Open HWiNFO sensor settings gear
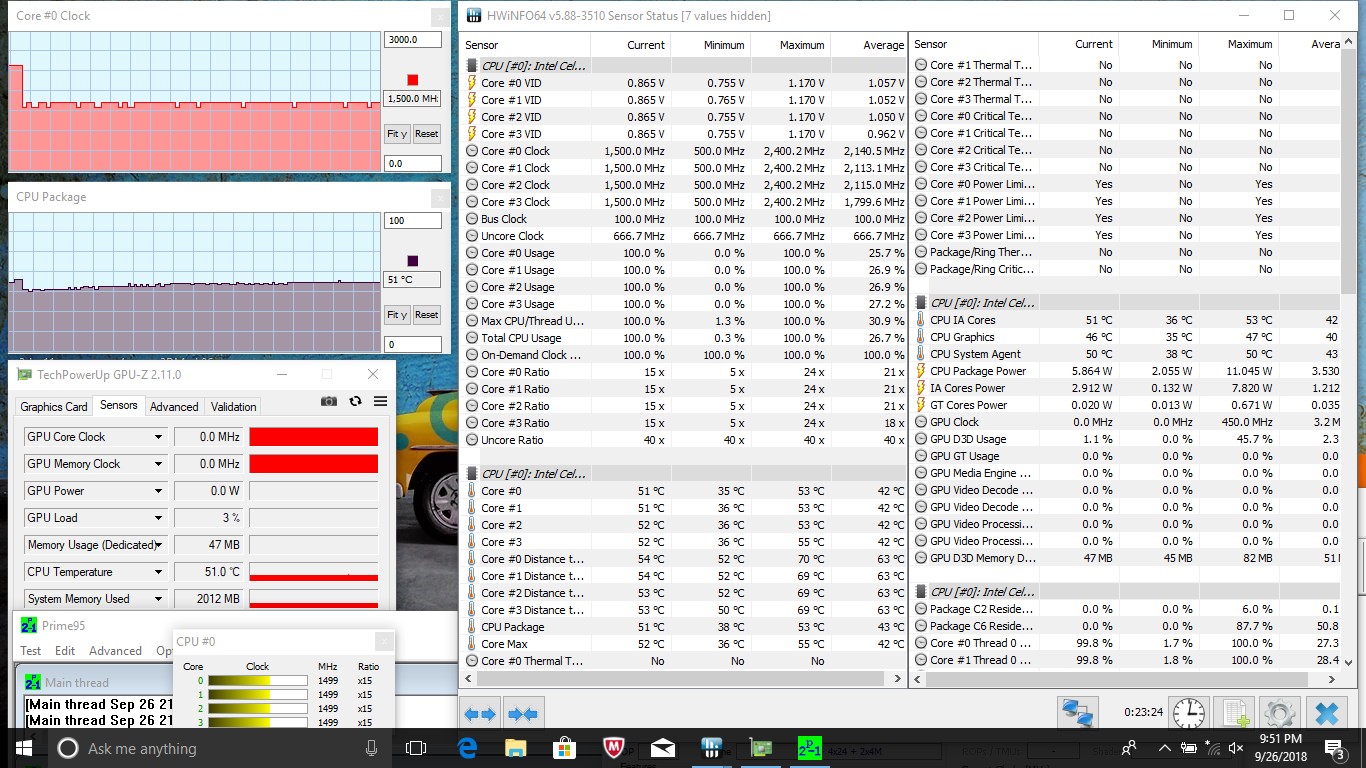Screen dimensions: 1366x768 (x=1280, y=714)
